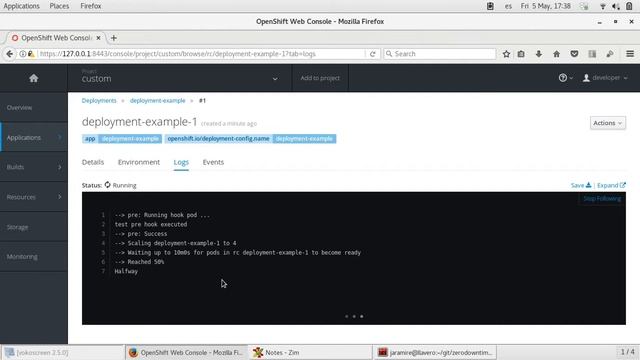The height and width of the screenshot is (360, 640).
Task: Save the log via Save link
Action: pos(581,185)
